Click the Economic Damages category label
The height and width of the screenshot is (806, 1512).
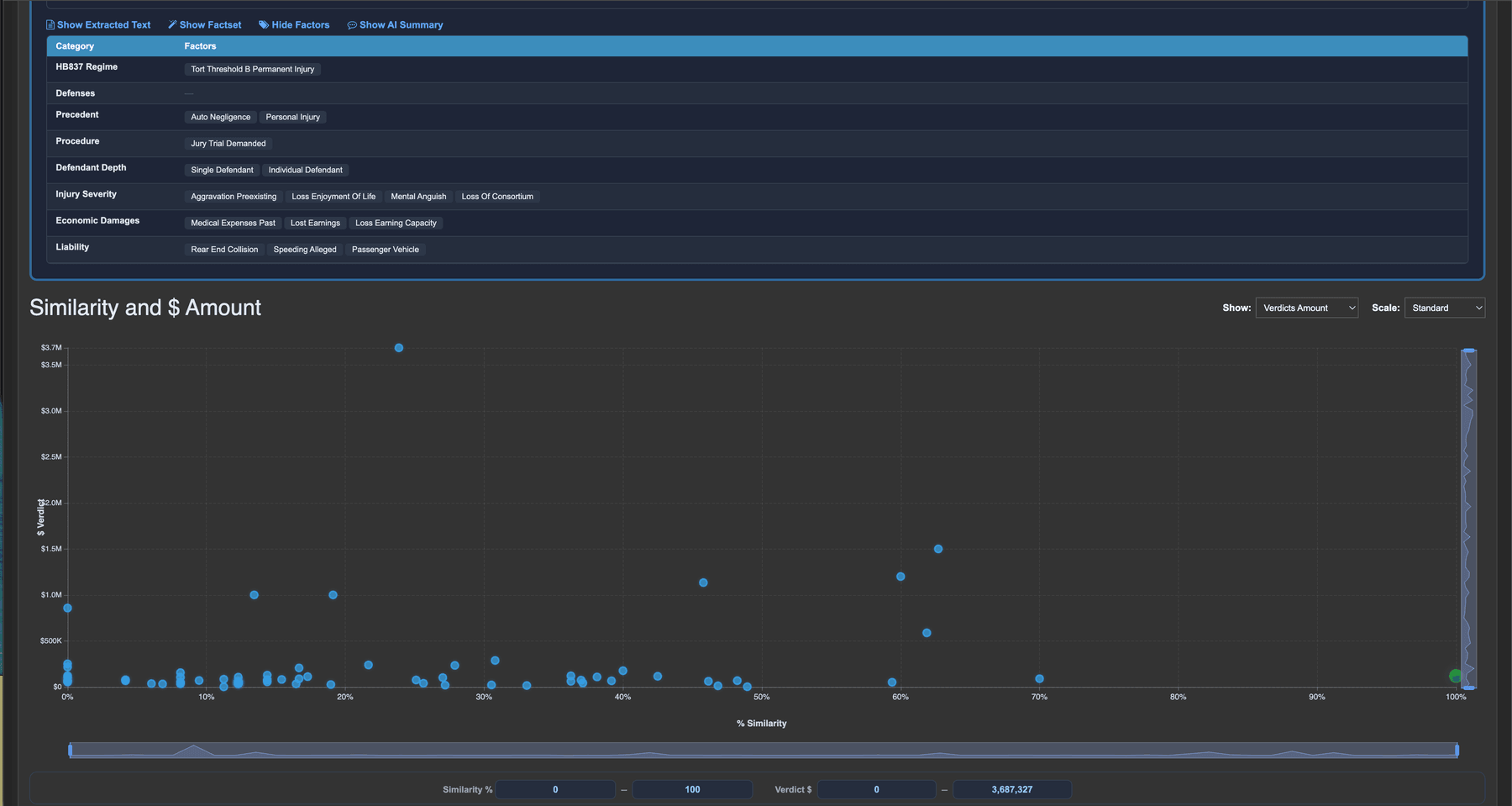tap(97, 221)
